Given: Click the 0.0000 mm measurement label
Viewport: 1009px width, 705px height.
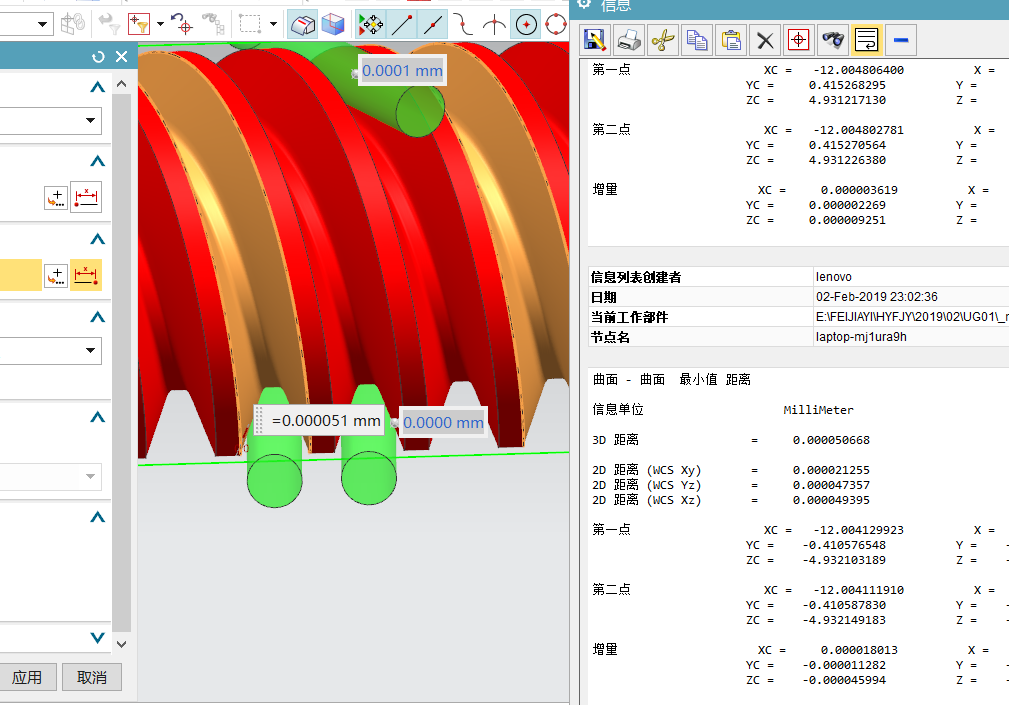Looking at the screenshot, I should [x=443, y=423].
